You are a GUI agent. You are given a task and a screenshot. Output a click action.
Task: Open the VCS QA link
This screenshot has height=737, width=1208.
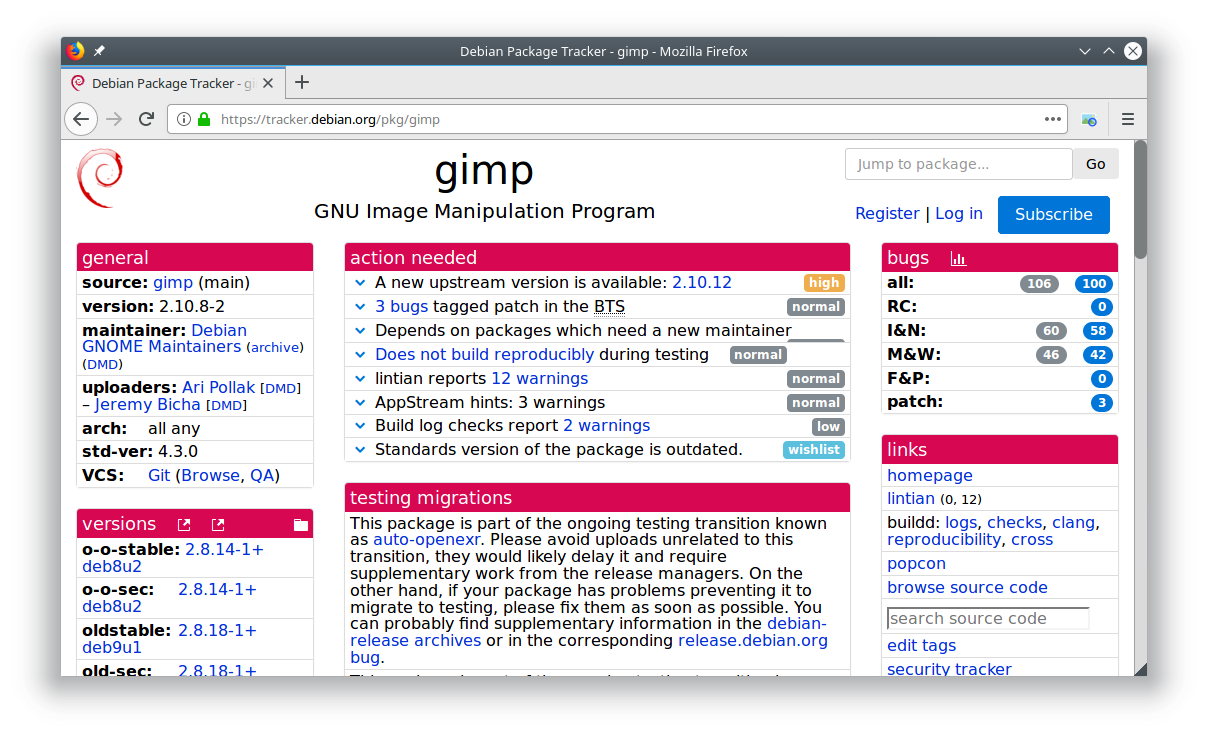(262, 475)
